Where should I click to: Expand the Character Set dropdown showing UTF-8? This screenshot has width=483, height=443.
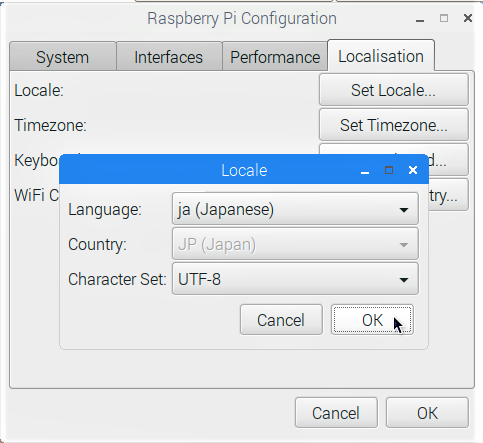(295, 279)
